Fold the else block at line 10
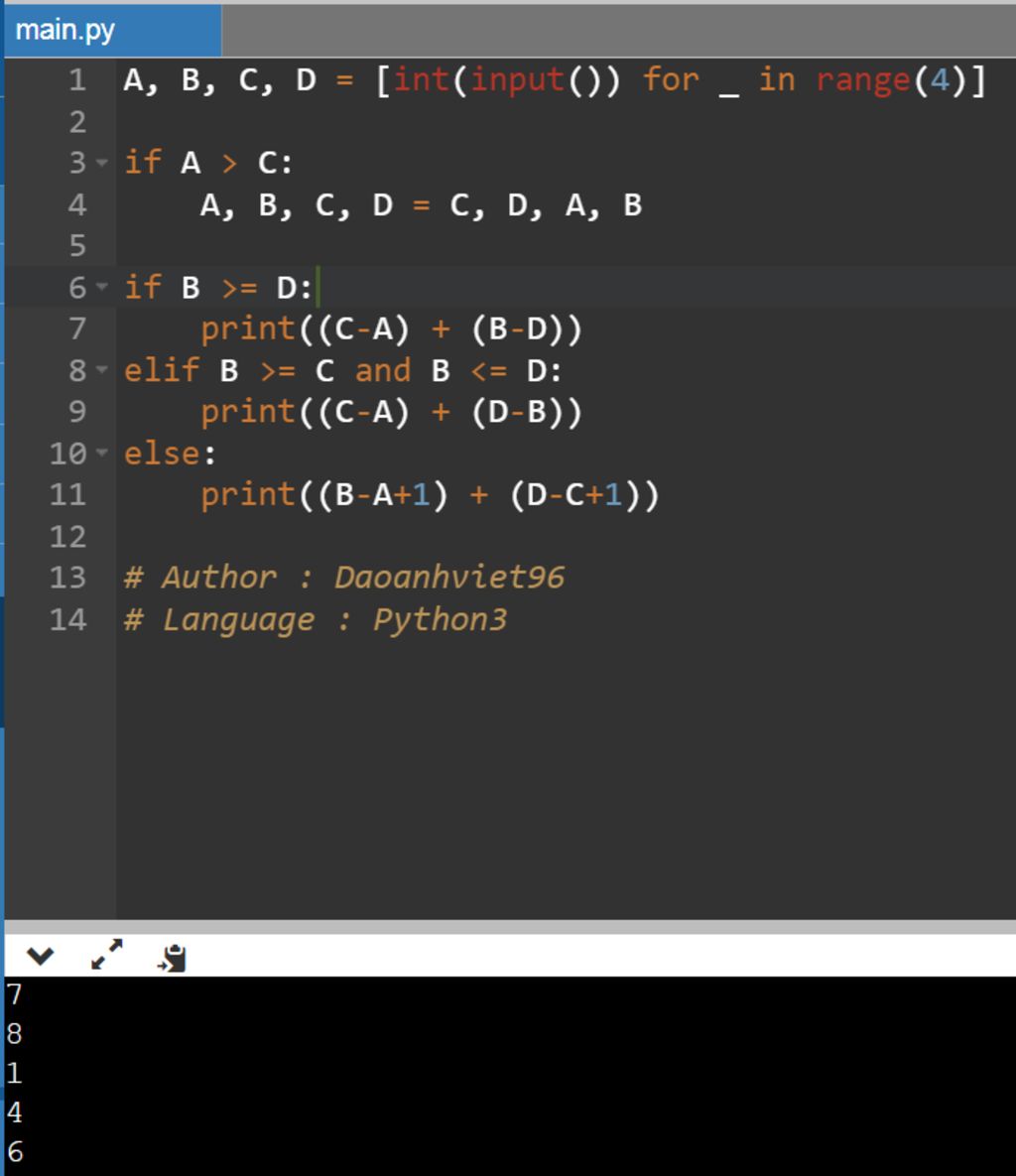 [x=102, y=453]
